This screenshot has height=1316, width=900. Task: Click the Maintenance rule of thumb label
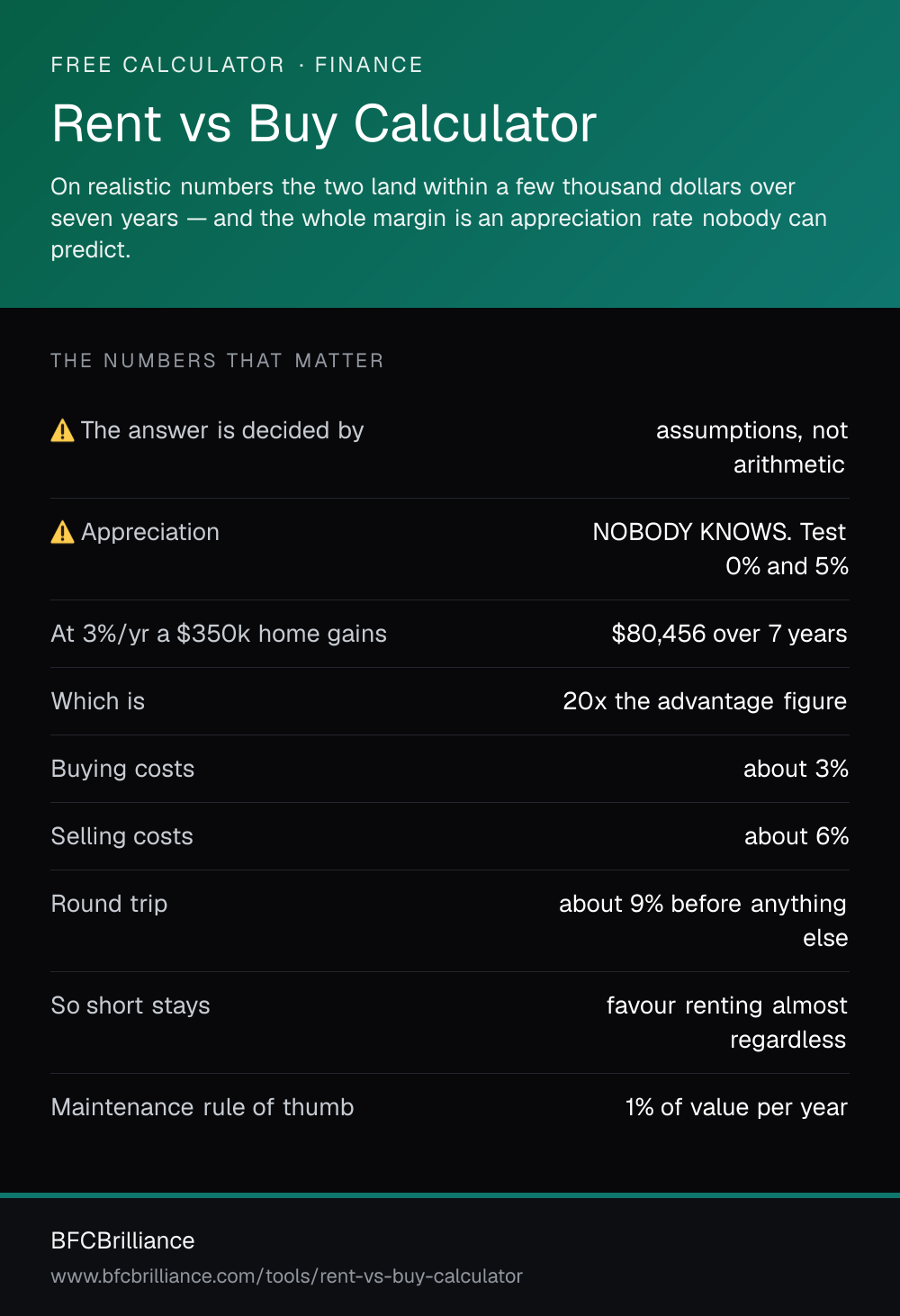[x=202, y=1107]
